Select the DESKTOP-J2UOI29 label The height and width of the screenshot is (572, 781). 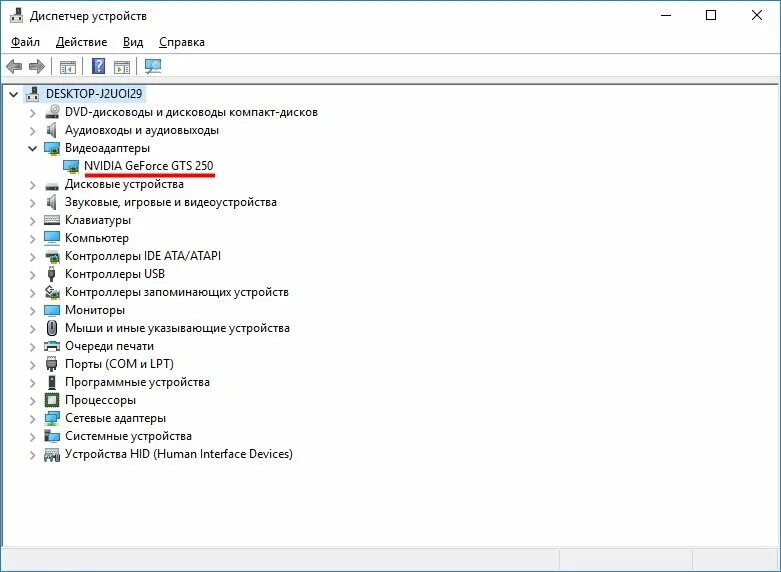point(94,94)
